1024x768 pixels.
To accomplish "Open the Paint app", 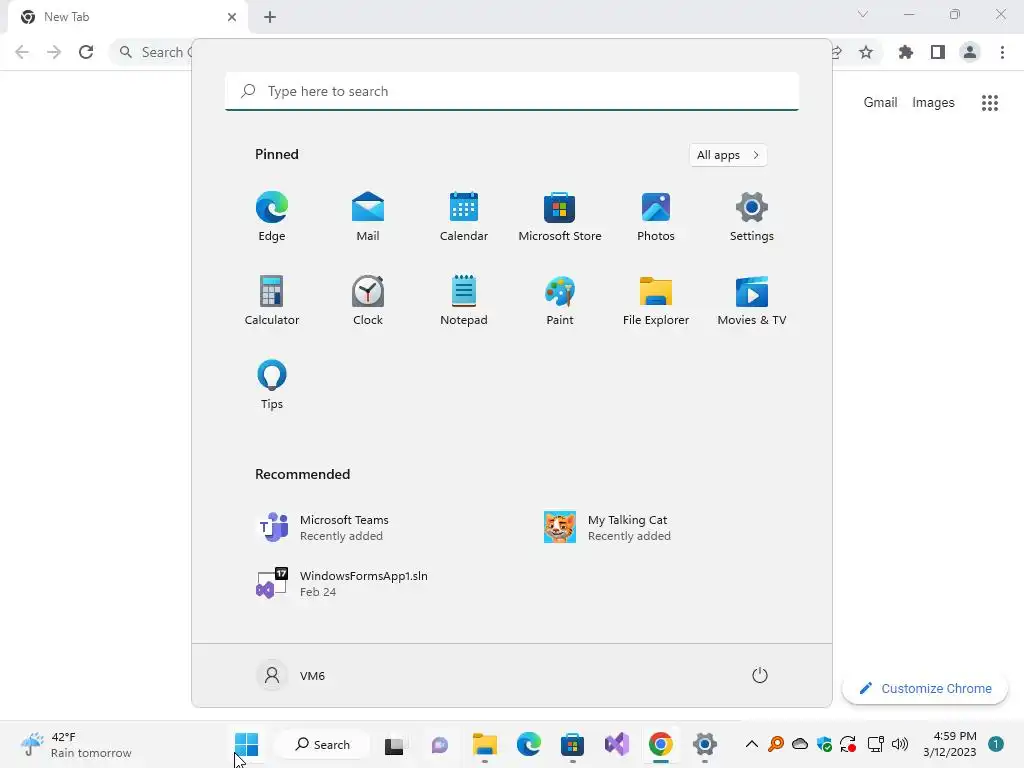I will pyautogui.click(x=560, y=300).
